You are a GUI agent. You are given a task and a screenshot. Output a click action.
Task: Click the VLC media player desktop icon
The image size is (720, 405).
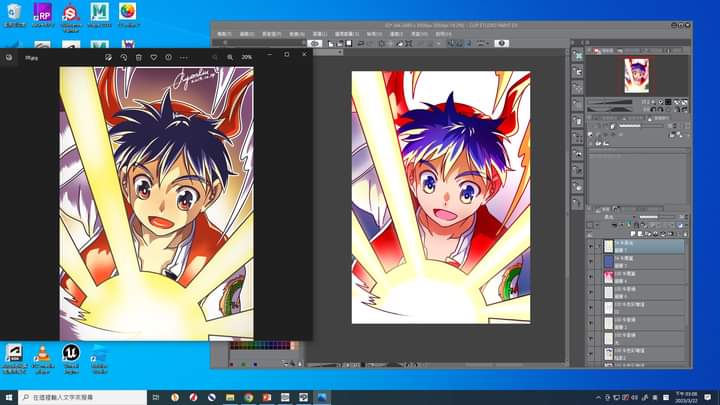coord(43,358)
